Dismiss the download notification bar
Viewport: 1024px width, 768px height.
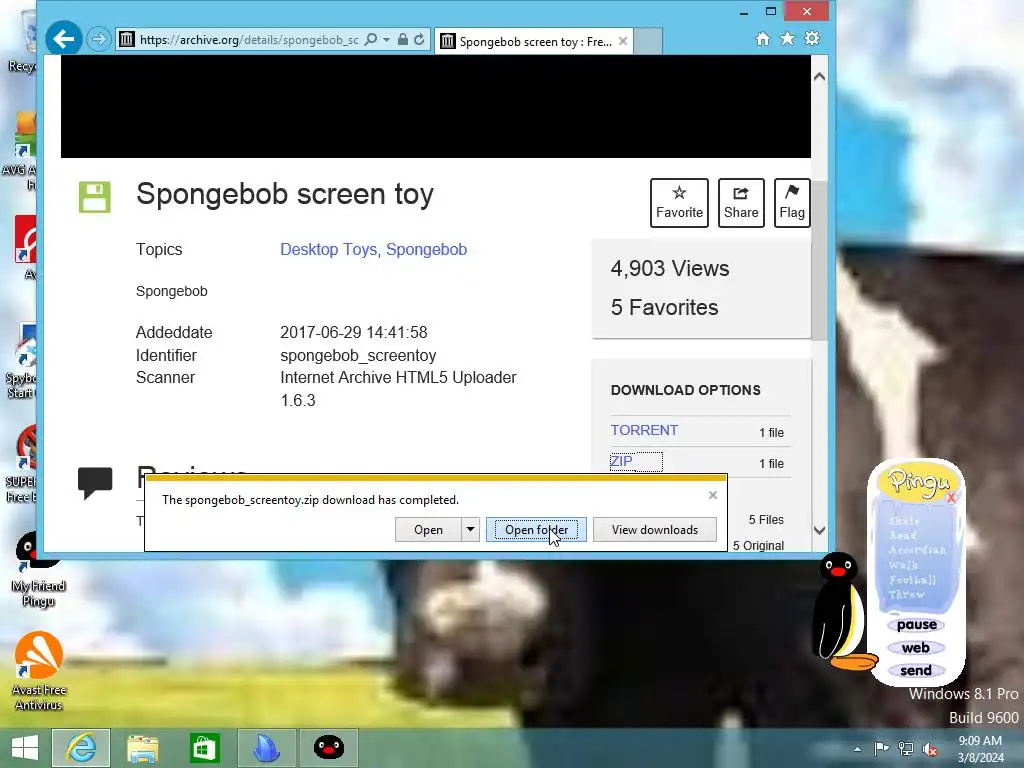click(x=712, y=495)
